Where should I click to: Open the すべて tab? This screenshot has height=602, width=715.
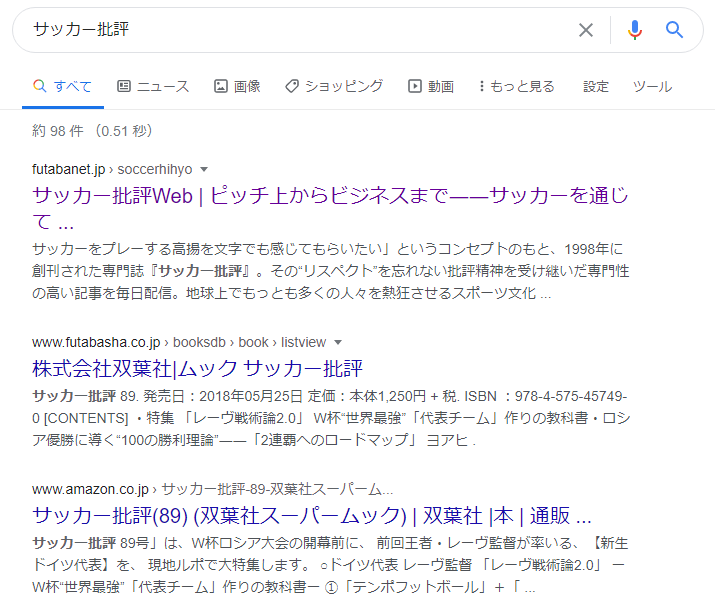click(63, 86)
